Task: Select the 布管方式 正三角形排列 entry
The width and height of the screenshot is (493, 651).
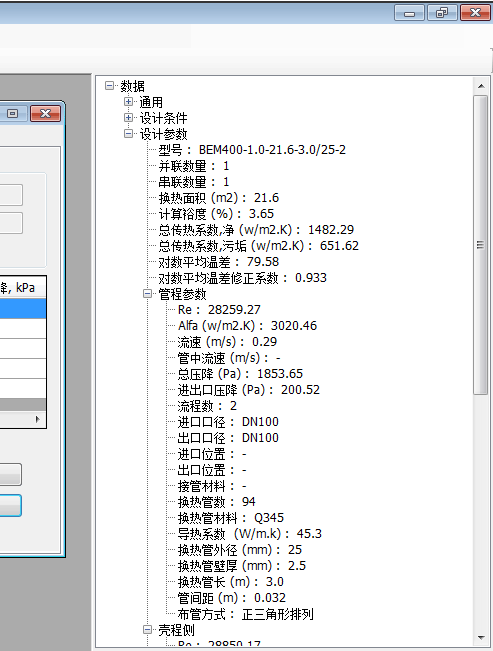Action: tap(245, 614)
